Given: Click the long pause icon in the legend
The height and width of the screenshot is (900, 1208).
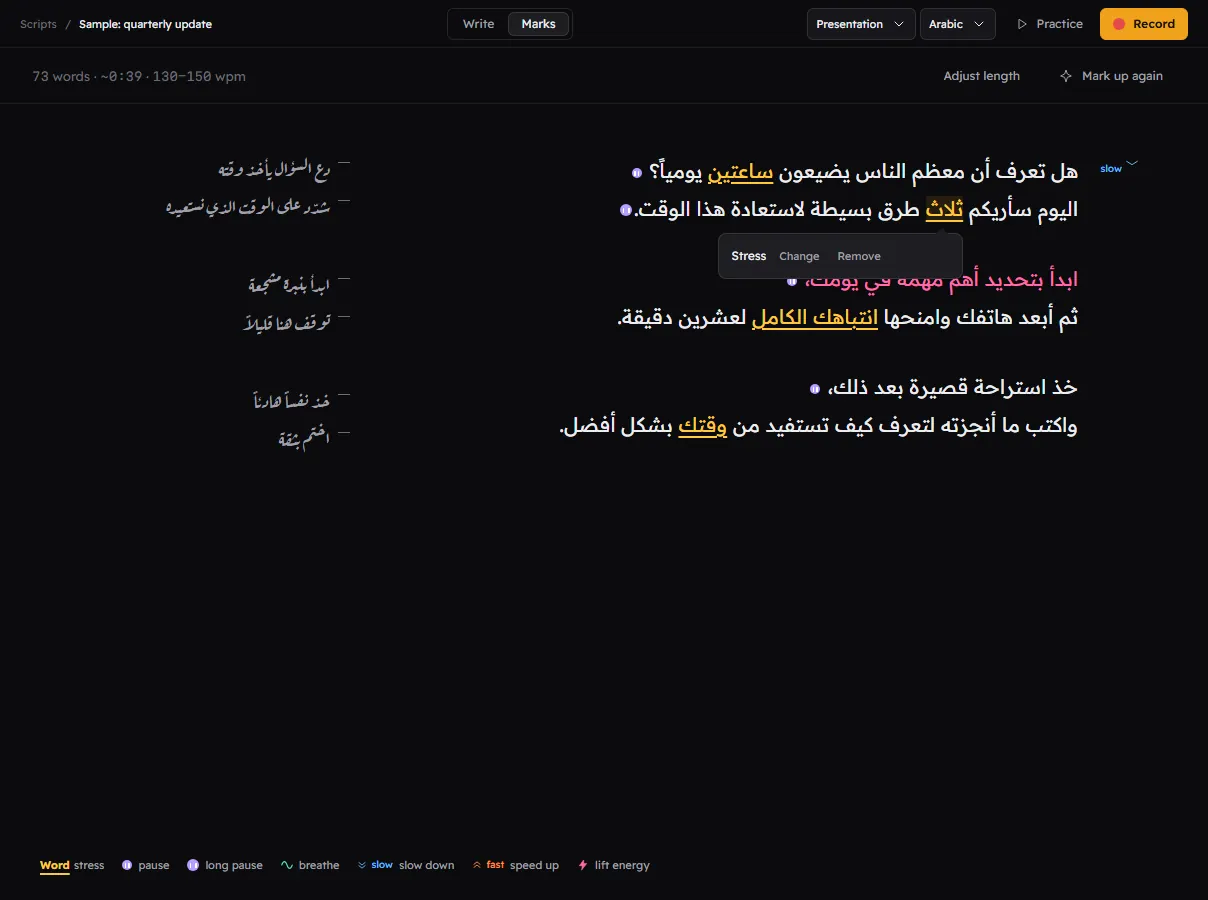Looking at the screenshot, I should (193, 865).
